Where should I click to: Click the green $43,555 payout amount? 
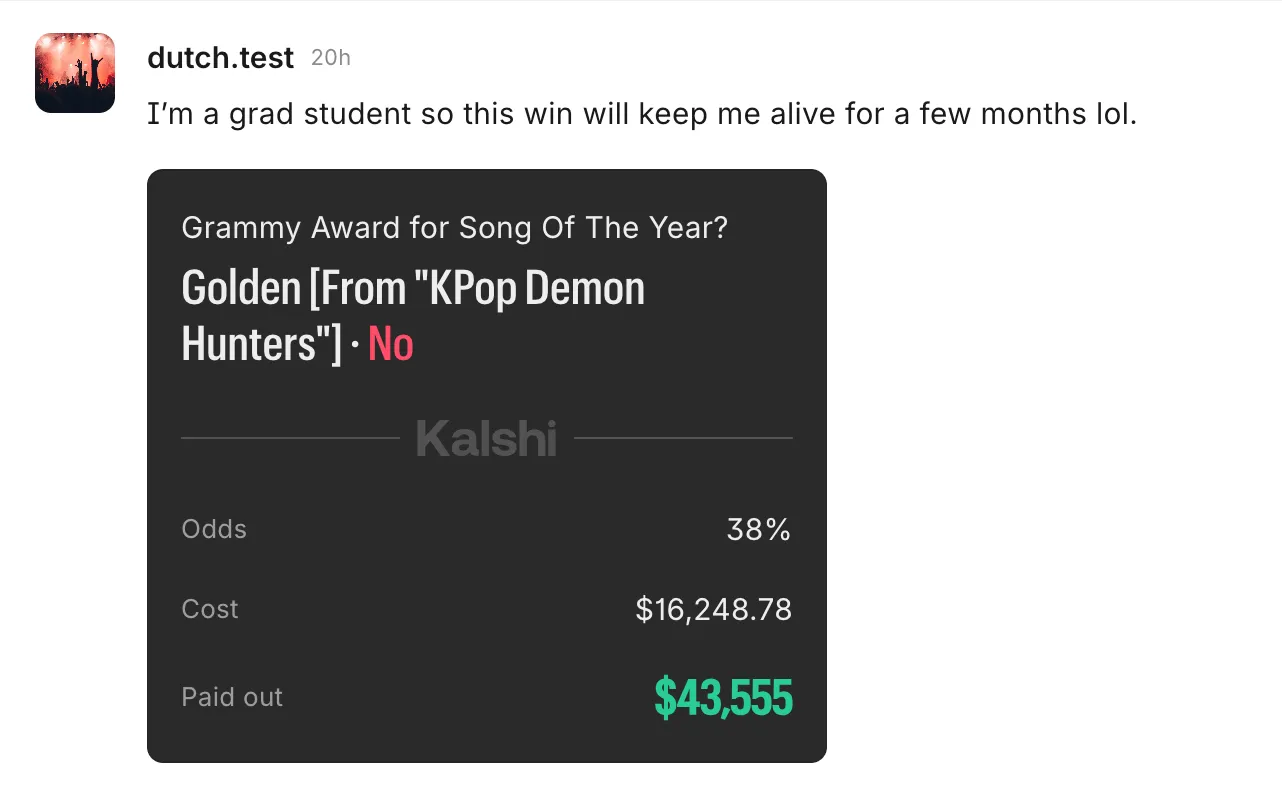(723, 697)
